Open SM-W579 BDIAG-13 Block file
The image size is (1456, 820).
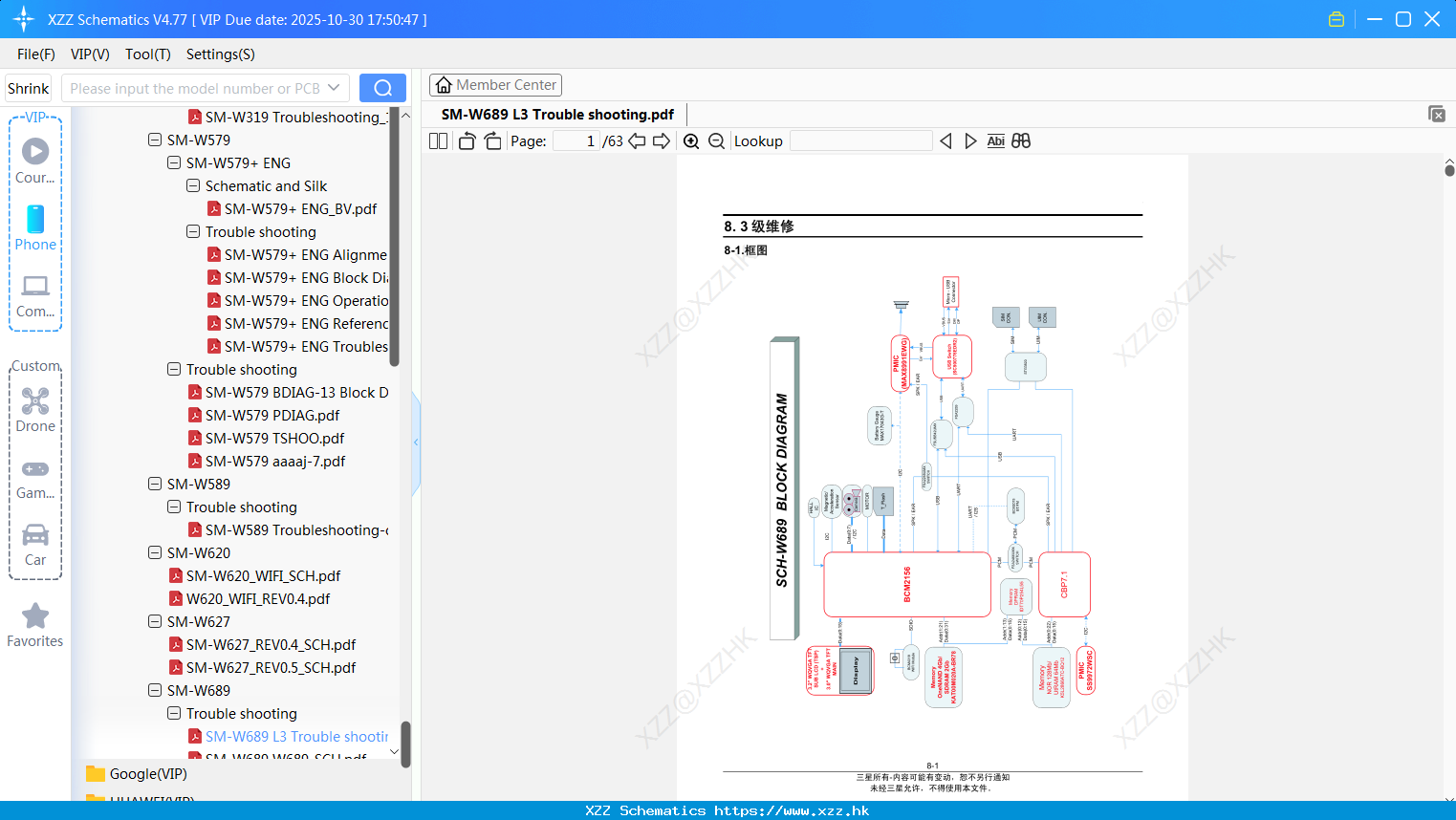tap(288, 393)
